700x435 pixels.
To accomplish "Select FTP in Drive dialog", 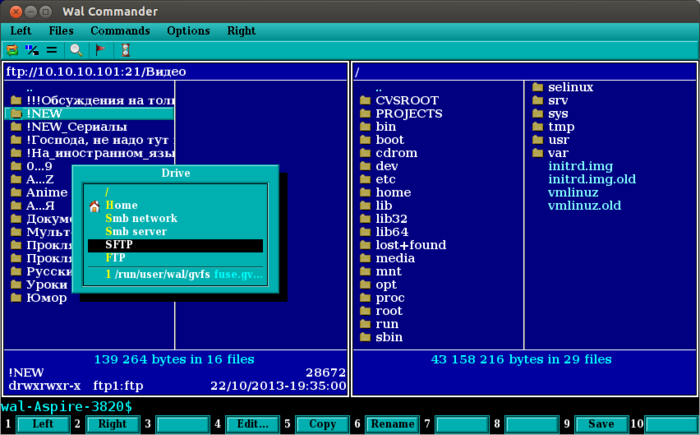I will click(175, 258).
